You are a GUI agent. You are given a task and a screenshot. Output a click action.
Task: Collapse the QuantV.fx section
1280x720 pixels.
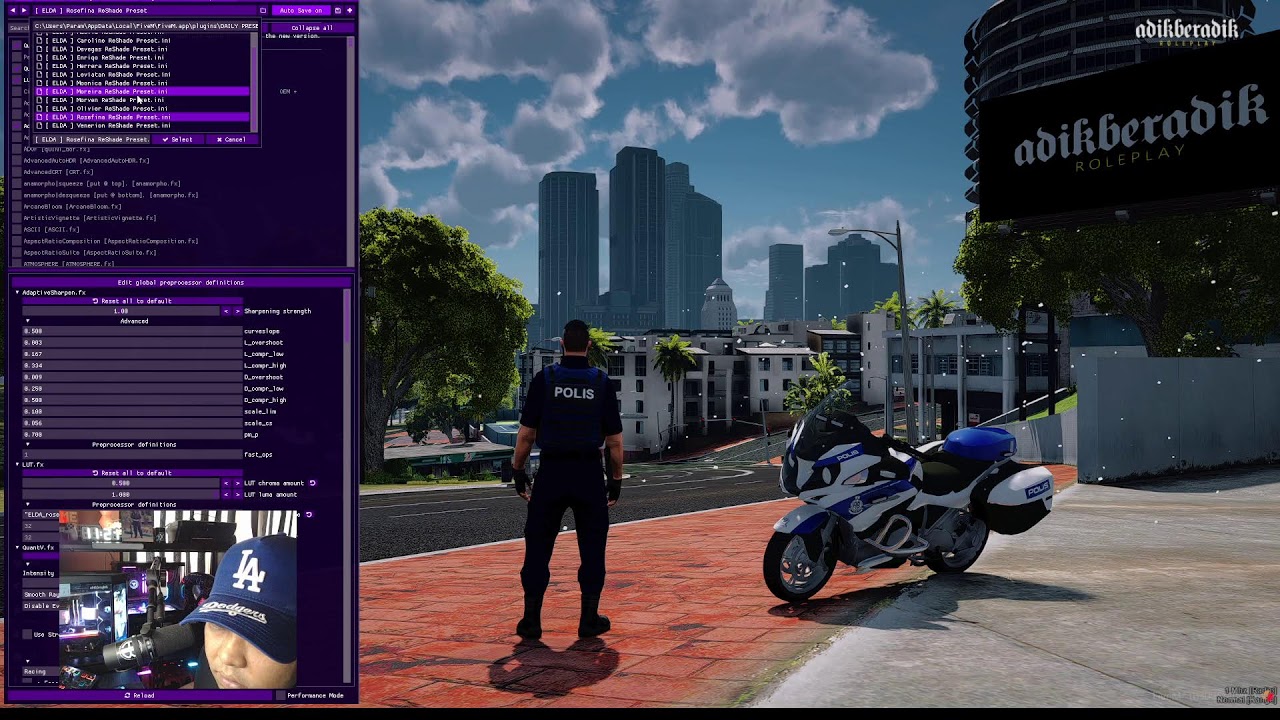pos(17,547)
